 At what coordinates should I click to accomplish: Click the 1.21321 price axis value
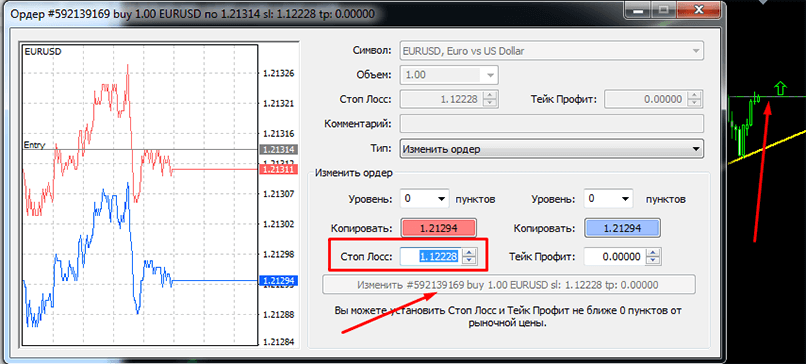coord(278,103)
